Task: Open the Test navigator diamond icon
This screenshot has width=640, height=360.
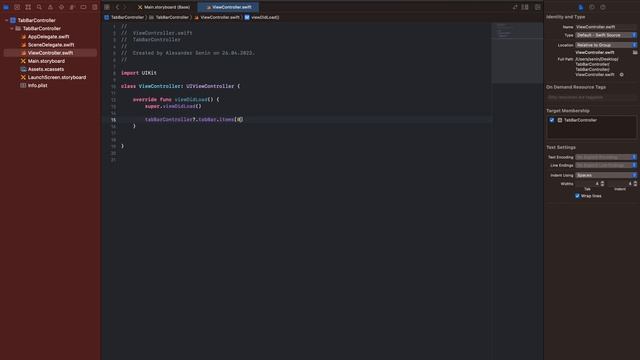Action: [61, 7]
